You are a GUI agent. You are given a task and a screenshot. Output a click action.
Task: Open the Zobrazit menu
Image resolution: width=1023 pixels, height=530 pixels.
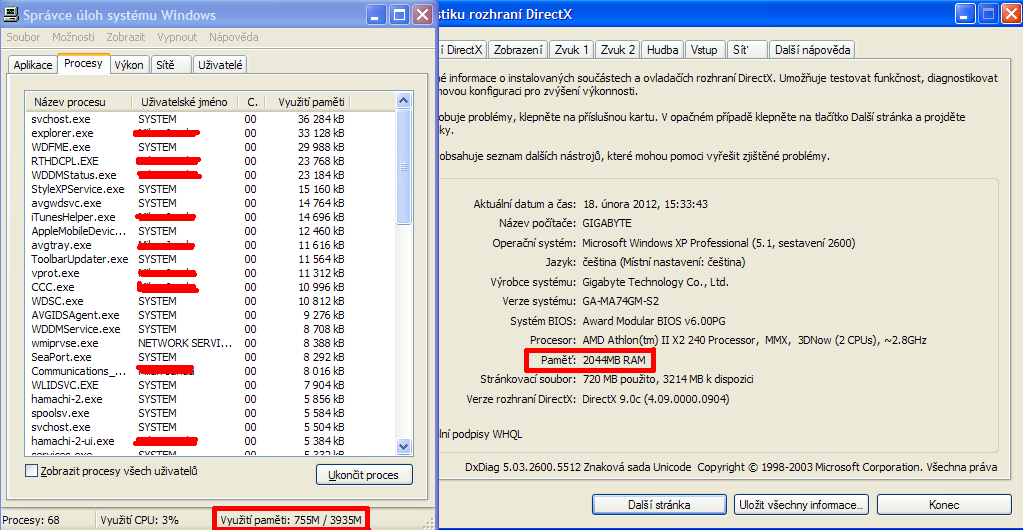pos(126,37)
